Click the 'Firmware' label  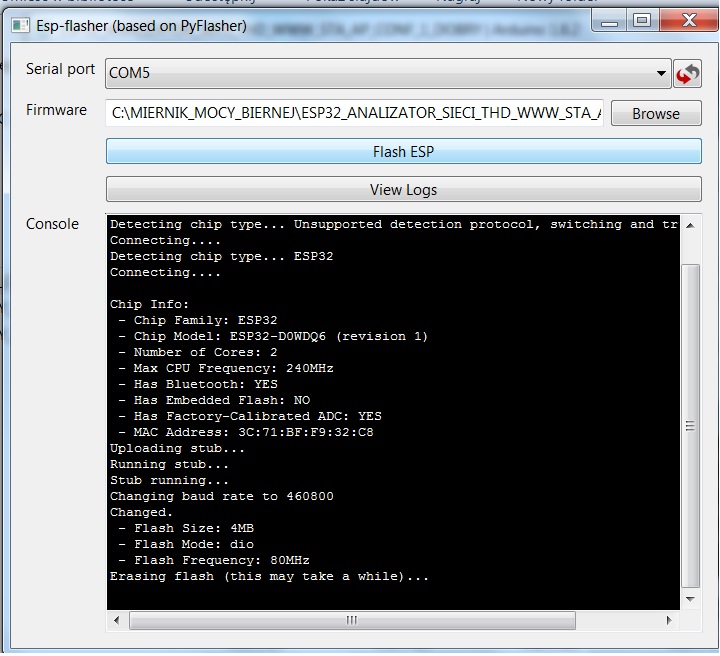(x=56, y=110)
